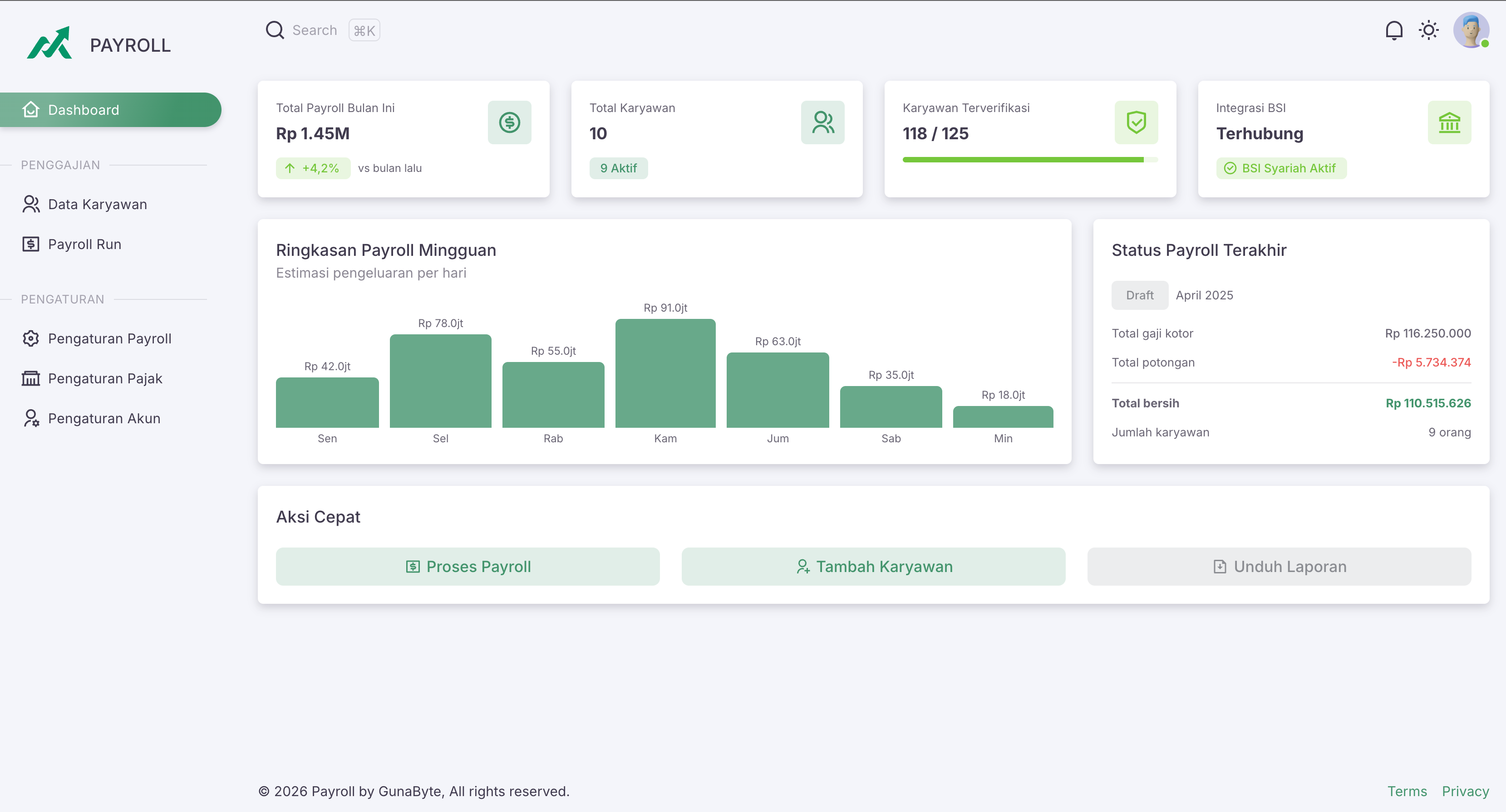Click the Pengaturan Akun user-gear icon
The height and width of the screenshot is (812, 1506).
(31, 418)
